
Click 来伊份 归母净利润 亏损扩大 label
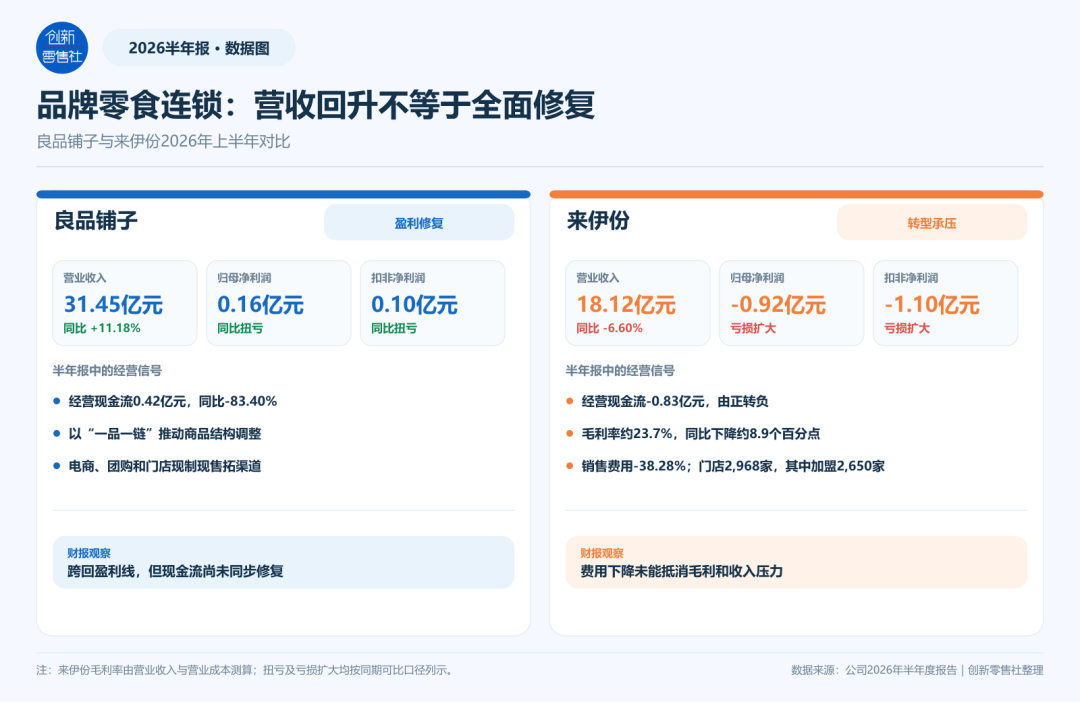pos(753,328)
